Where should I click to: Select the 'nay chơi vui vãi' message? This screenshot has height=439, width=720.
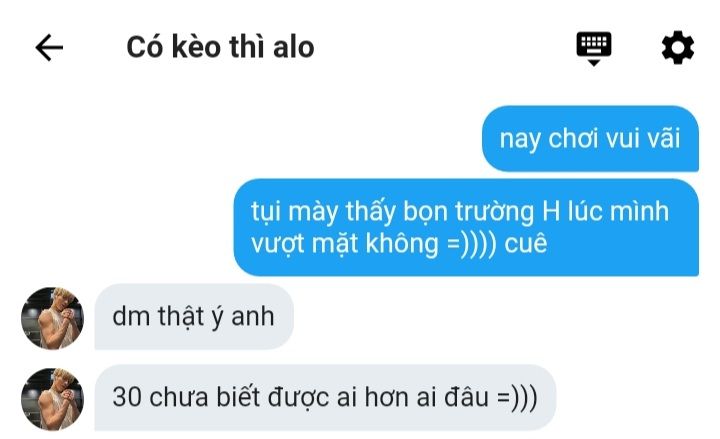click(x=590, y=139)
